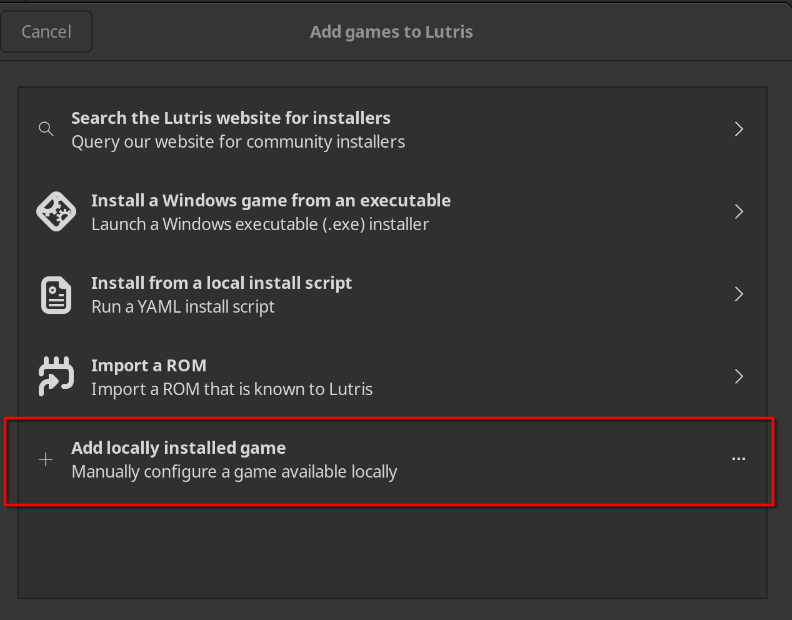Click the 'Add games to Lutris' title
792x620 pixels.
tap(391, 32)
